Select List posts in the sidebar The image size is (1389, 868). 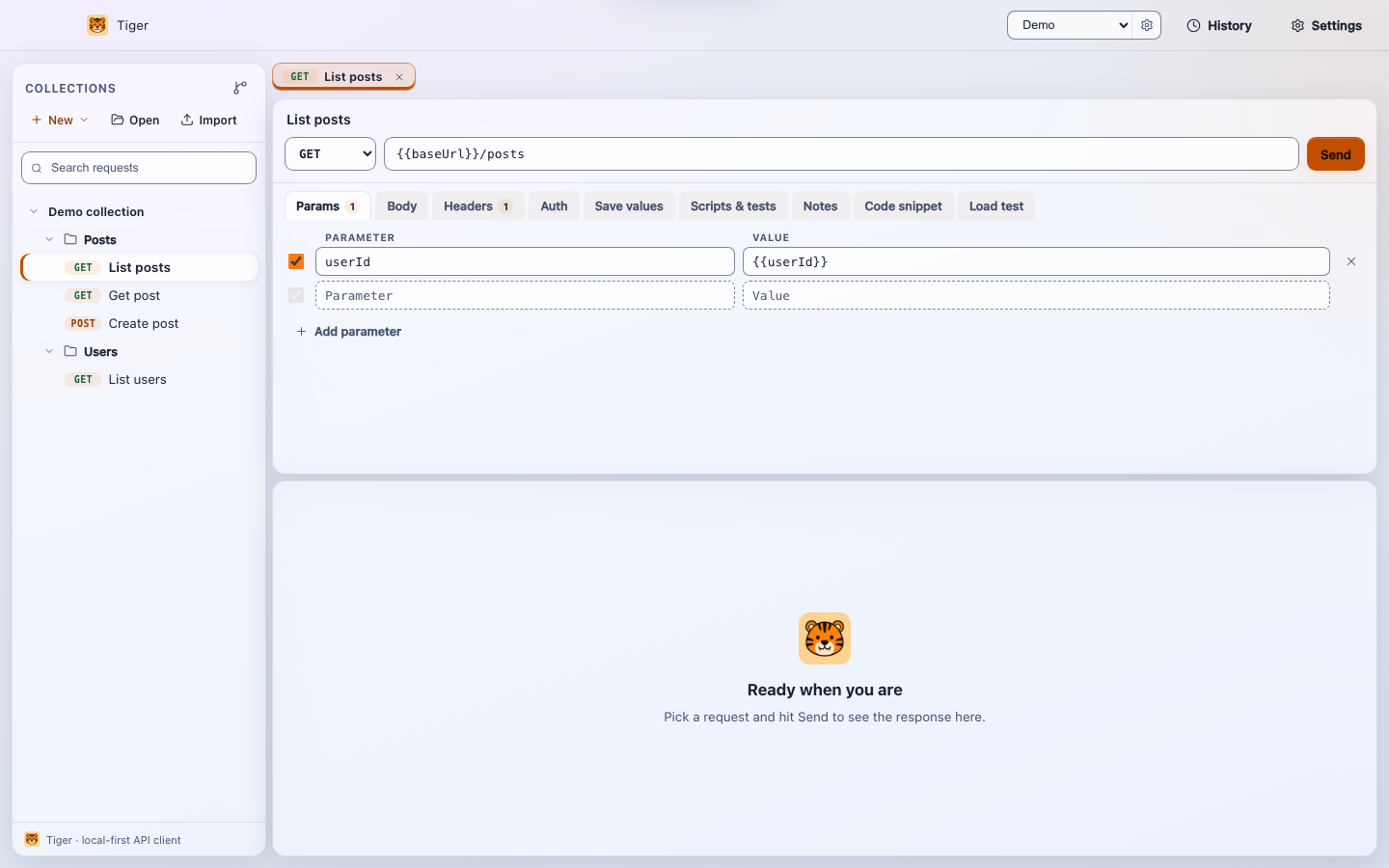(139, 267)
